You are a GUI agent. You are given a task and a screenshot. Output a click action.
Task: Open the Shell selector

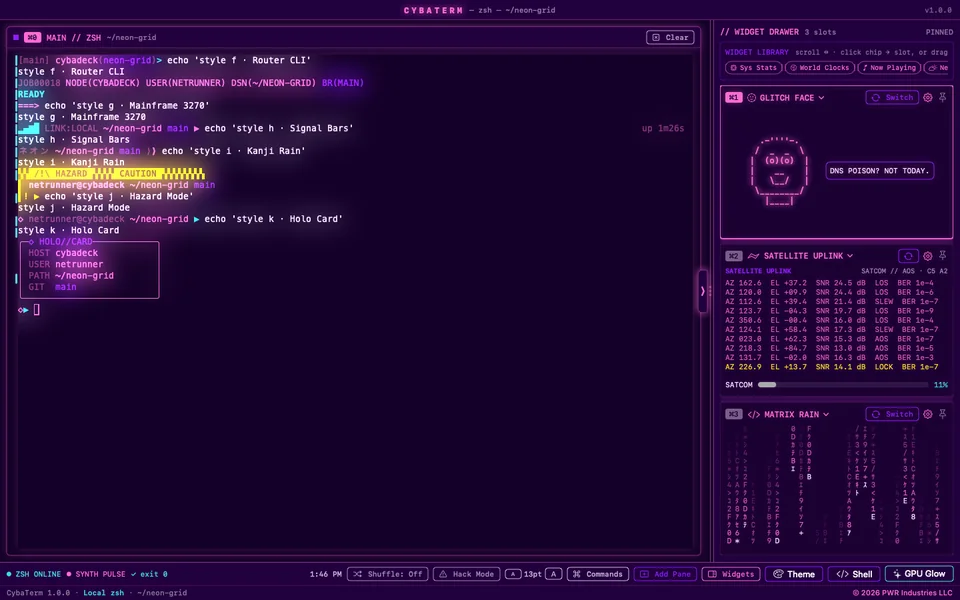tap(854, 574)
